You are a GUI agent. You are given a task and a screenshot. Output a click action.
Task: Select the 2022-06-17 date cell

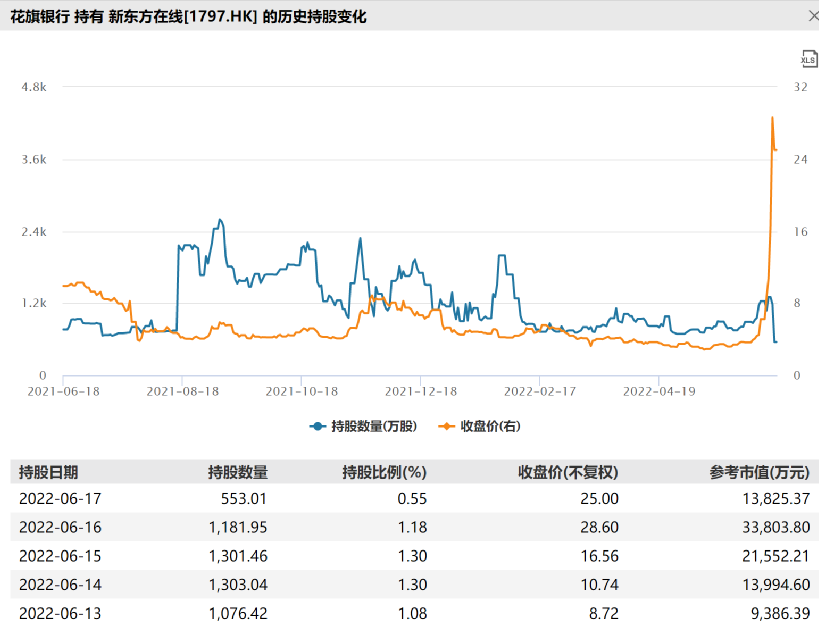60,499
